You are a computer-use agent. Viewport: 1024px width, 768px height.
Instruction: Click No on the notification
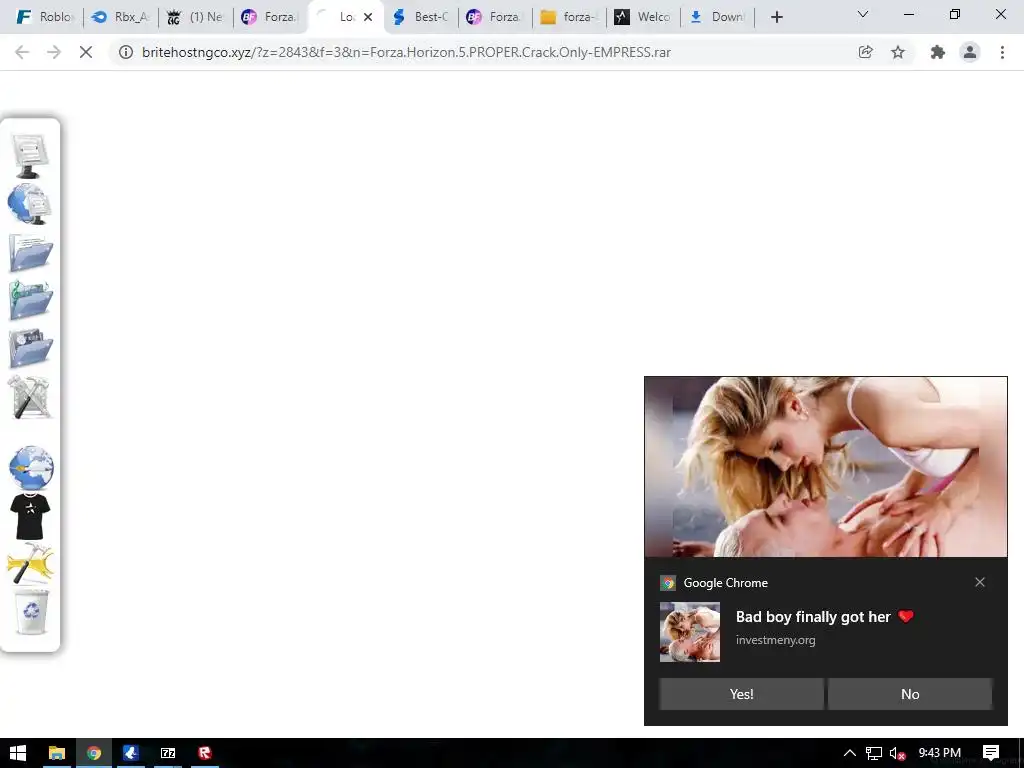pyautogui.click(x=910, y=694)
